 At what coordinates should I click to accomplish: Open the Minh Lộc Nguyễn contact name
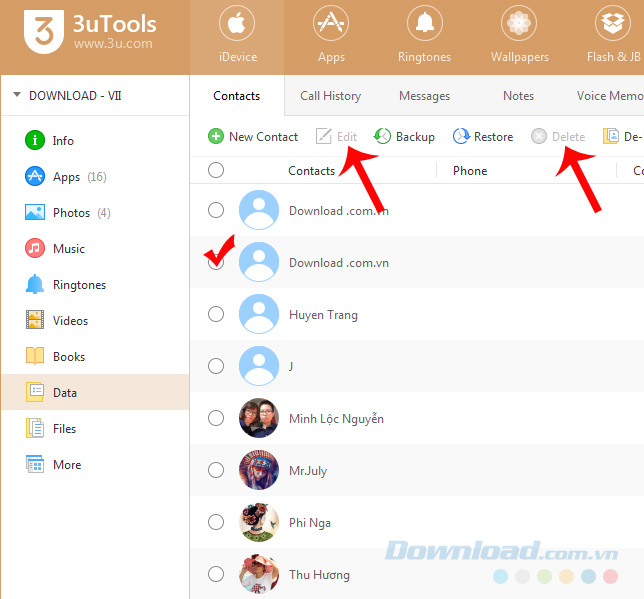click(x=336, y=419)
